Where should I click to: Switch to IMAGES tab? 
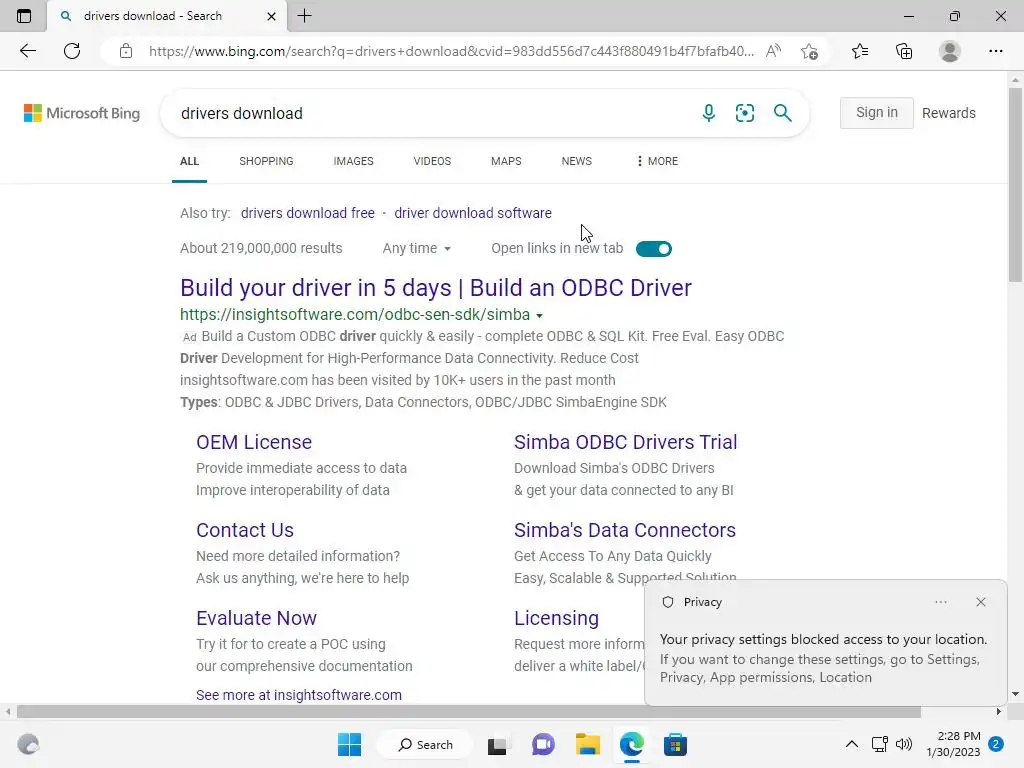353,161
